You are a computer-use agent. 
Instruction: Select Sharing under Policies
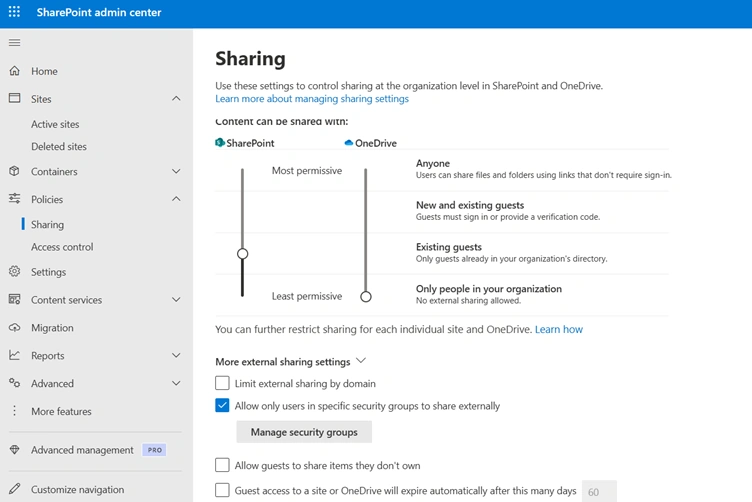[x=47, y=224]
